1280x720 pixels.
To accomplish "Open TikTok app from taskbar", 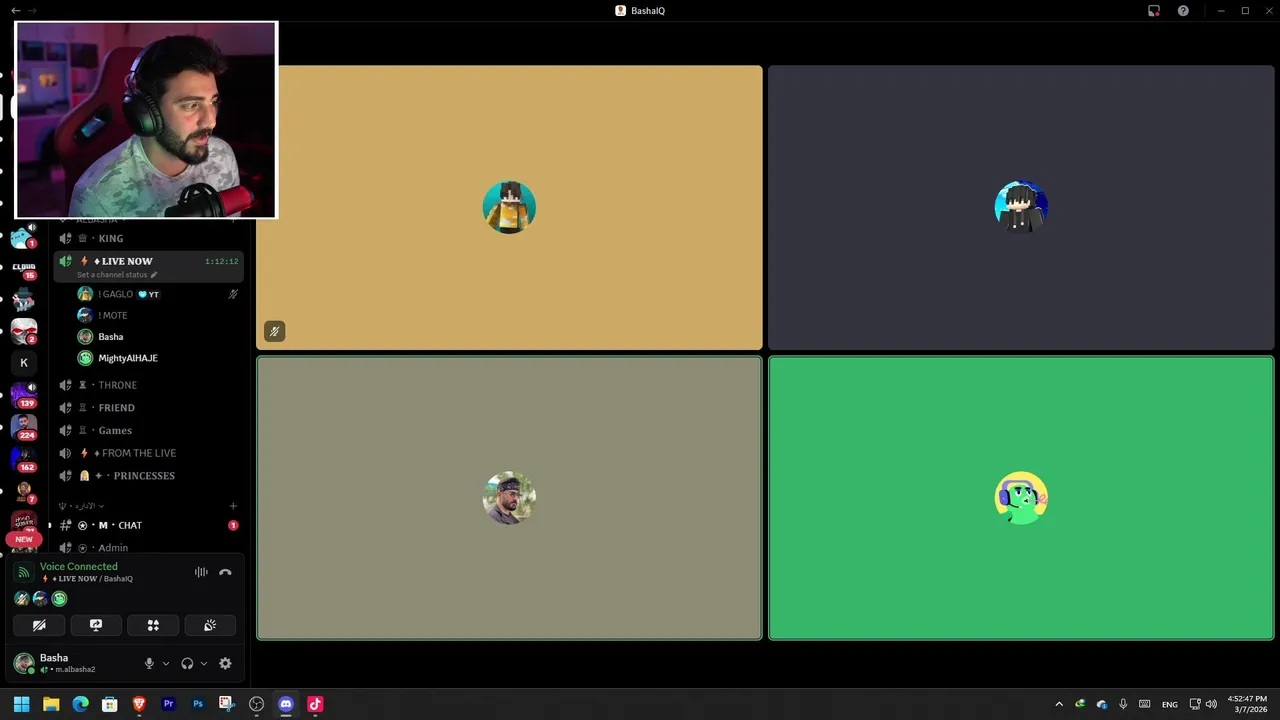I will (315, 704).
